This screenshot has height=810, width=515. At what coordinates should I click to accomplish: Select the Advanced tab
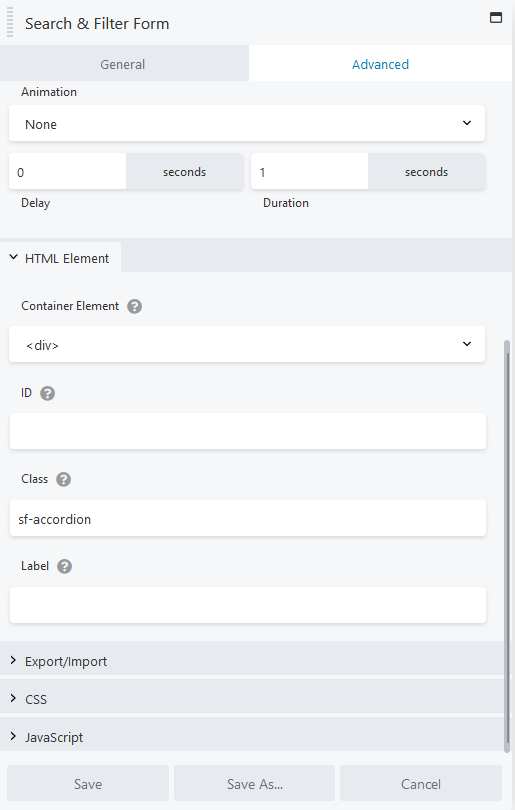click(381, 64)
